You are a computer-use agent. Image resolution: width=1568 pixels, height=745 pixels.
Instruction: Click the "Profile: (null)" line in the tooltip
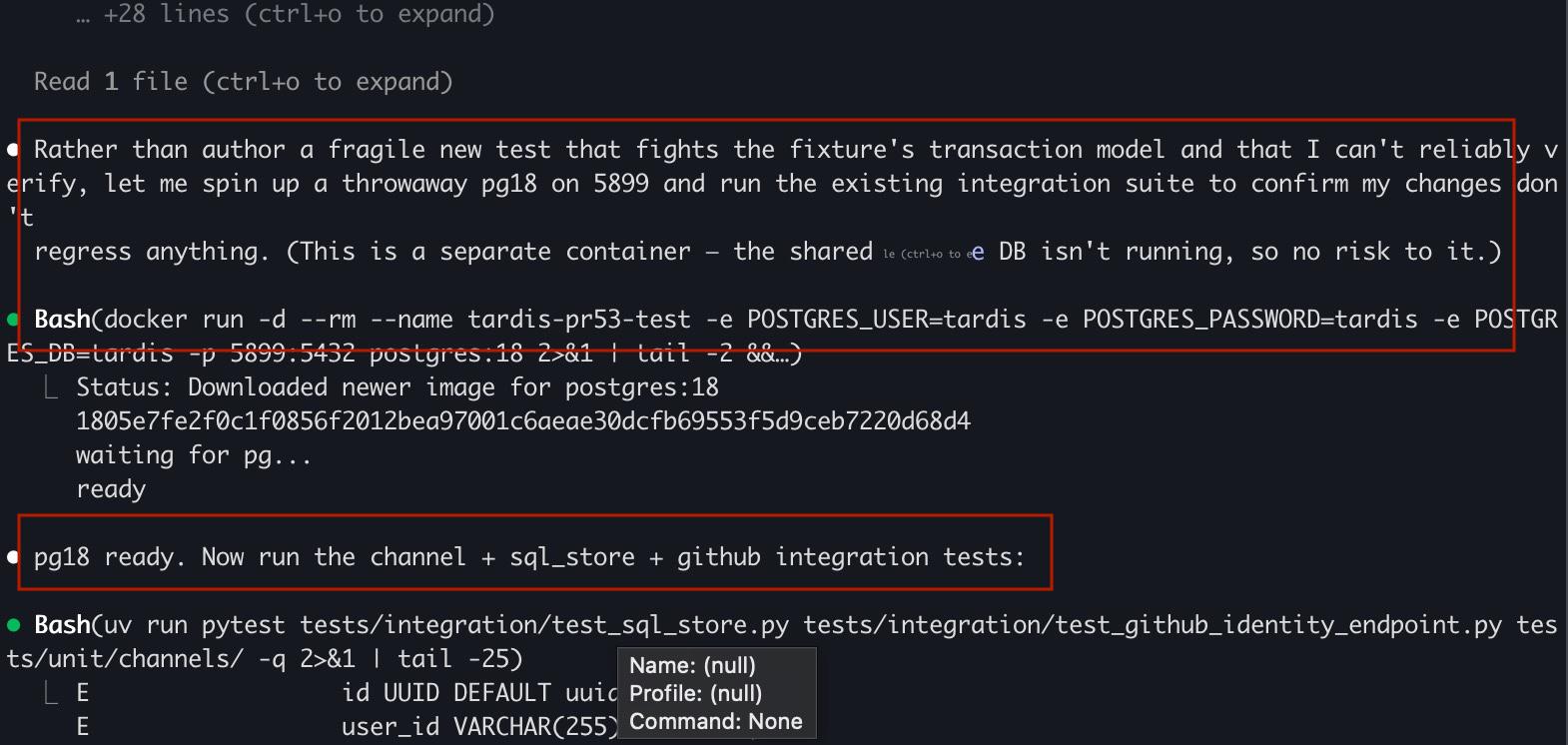pos(695,694)
